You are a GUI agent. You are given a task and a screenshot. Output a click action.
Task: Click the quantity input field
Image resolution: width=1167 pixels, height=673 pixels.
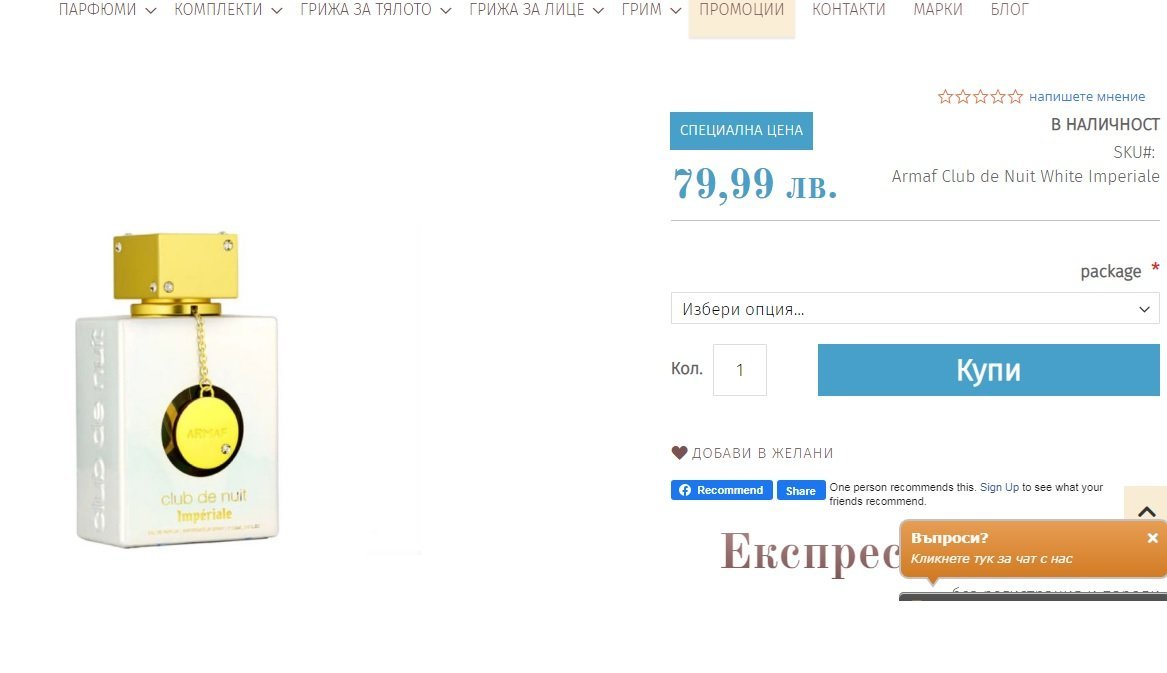pos(740,370)
